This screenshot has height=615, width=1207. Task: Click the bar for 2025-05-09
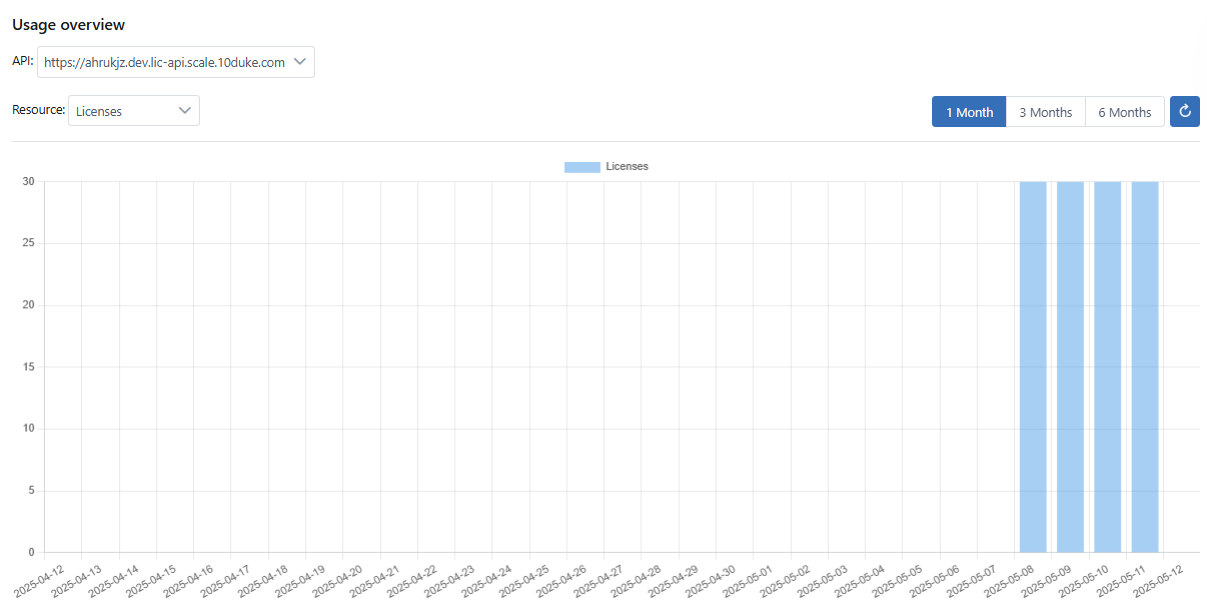(x=1070, y=367)
